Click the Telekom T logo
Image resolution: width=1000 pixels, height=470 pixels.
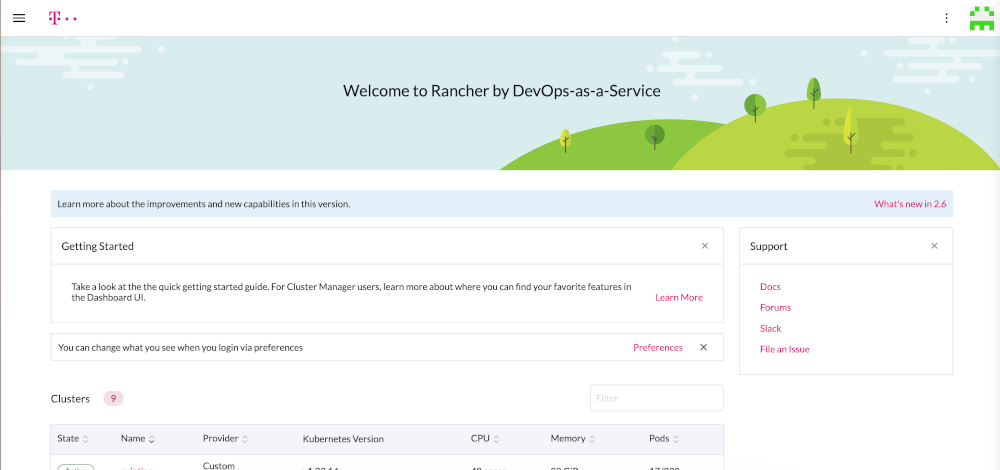[62, 18]
